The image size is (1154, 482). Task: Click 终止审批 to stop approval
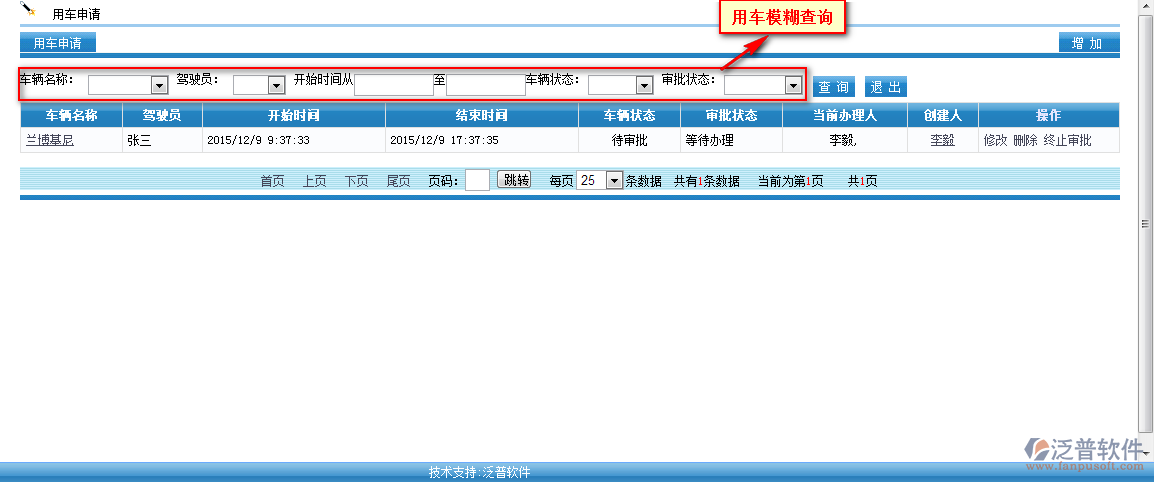coord(1067,141)
